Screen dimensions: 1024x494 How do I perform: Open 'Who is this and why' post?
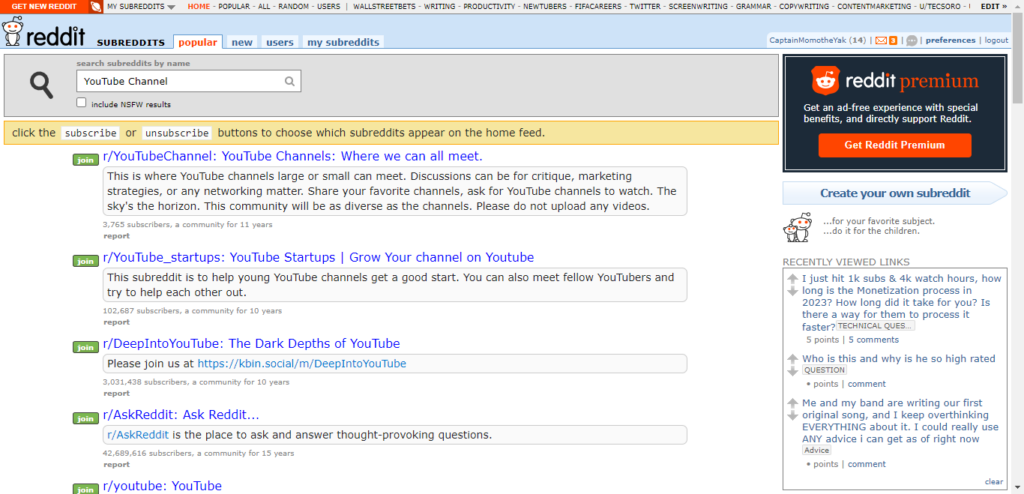(899, 359)
